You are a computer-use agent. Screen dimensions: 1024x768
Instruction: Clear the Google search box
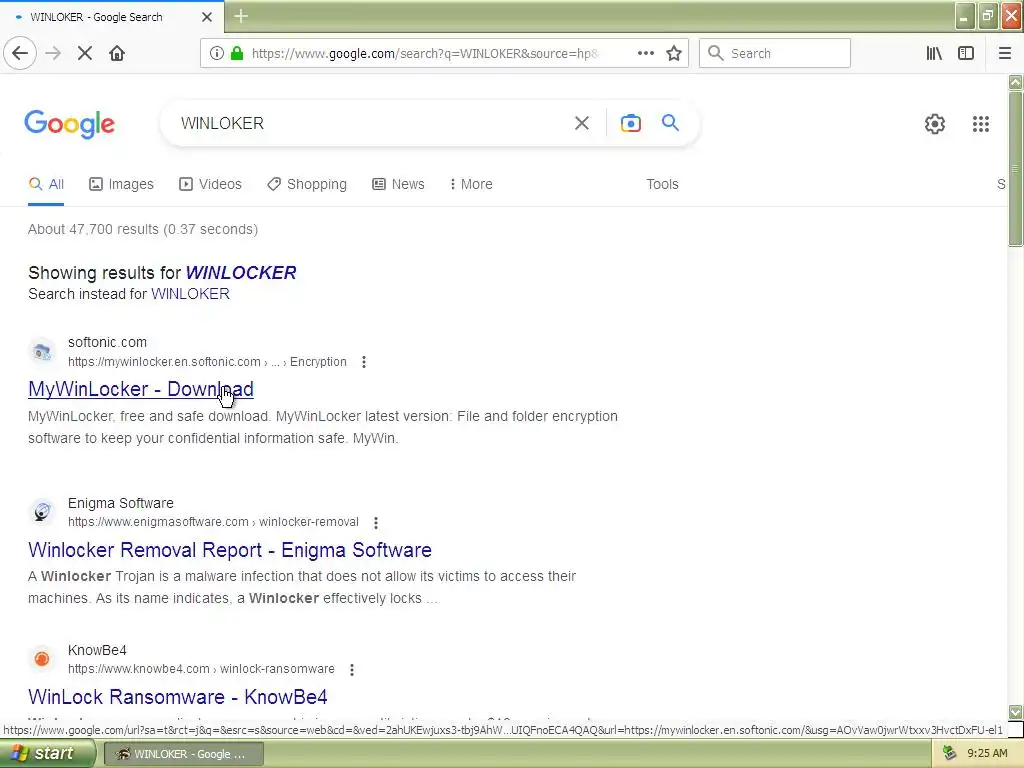[581, 123]
